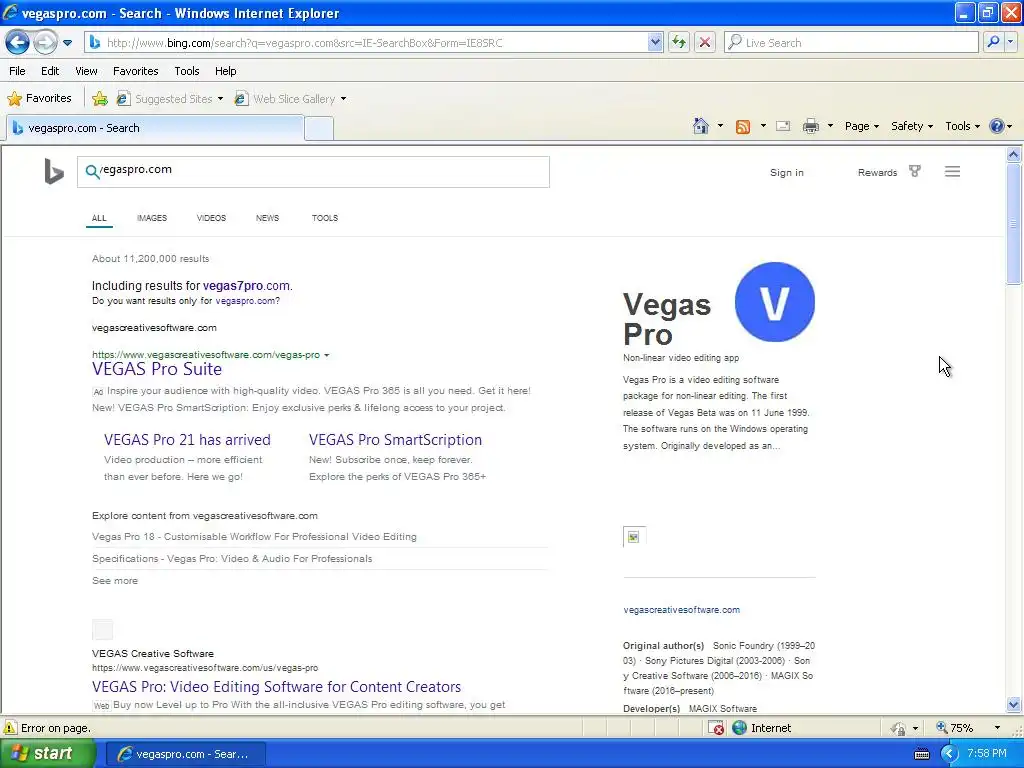Click the RSS feeds icon

[743, 127]
